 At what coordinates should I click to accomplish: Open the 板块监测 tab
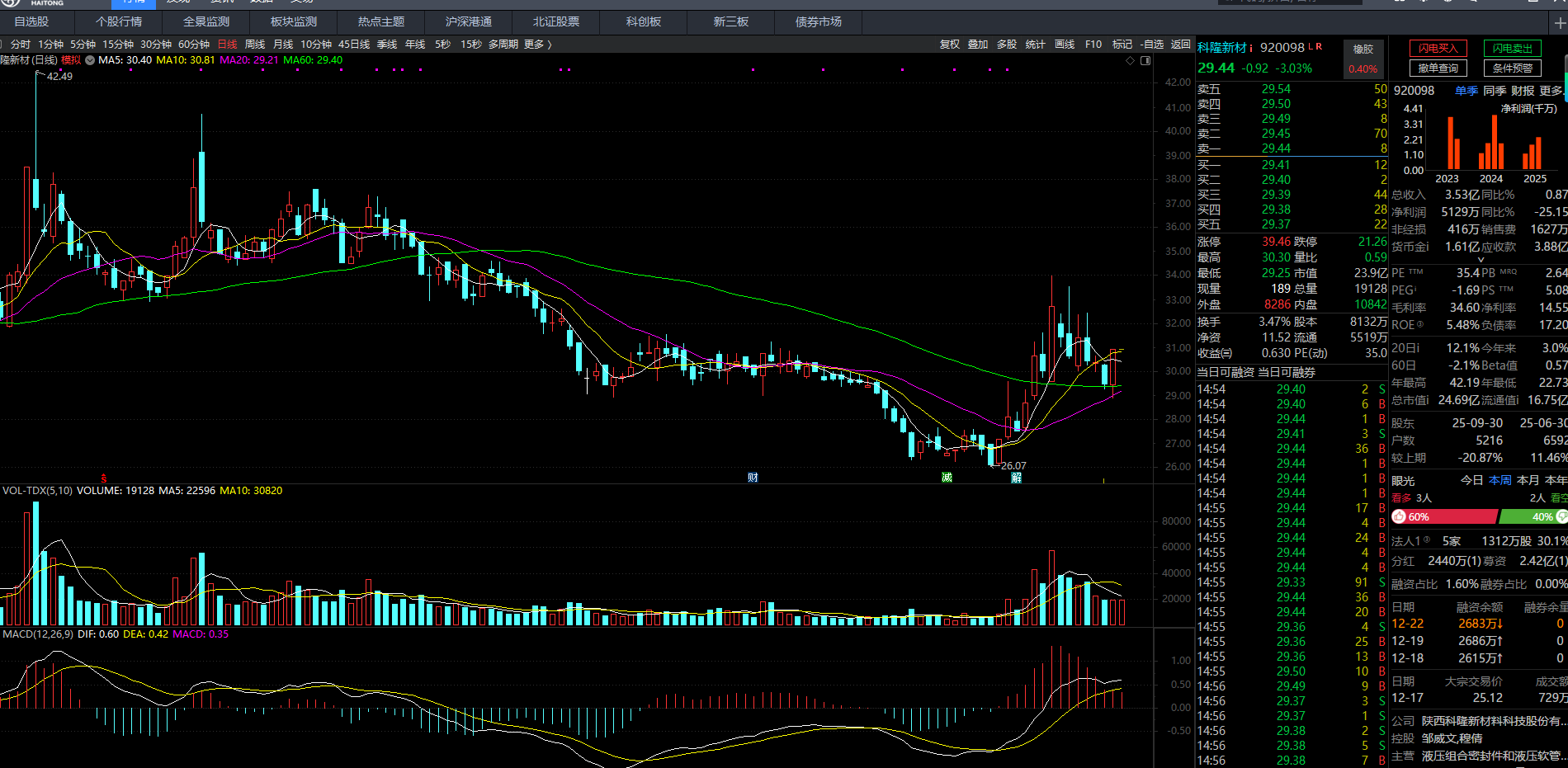[x=293, y=22]
